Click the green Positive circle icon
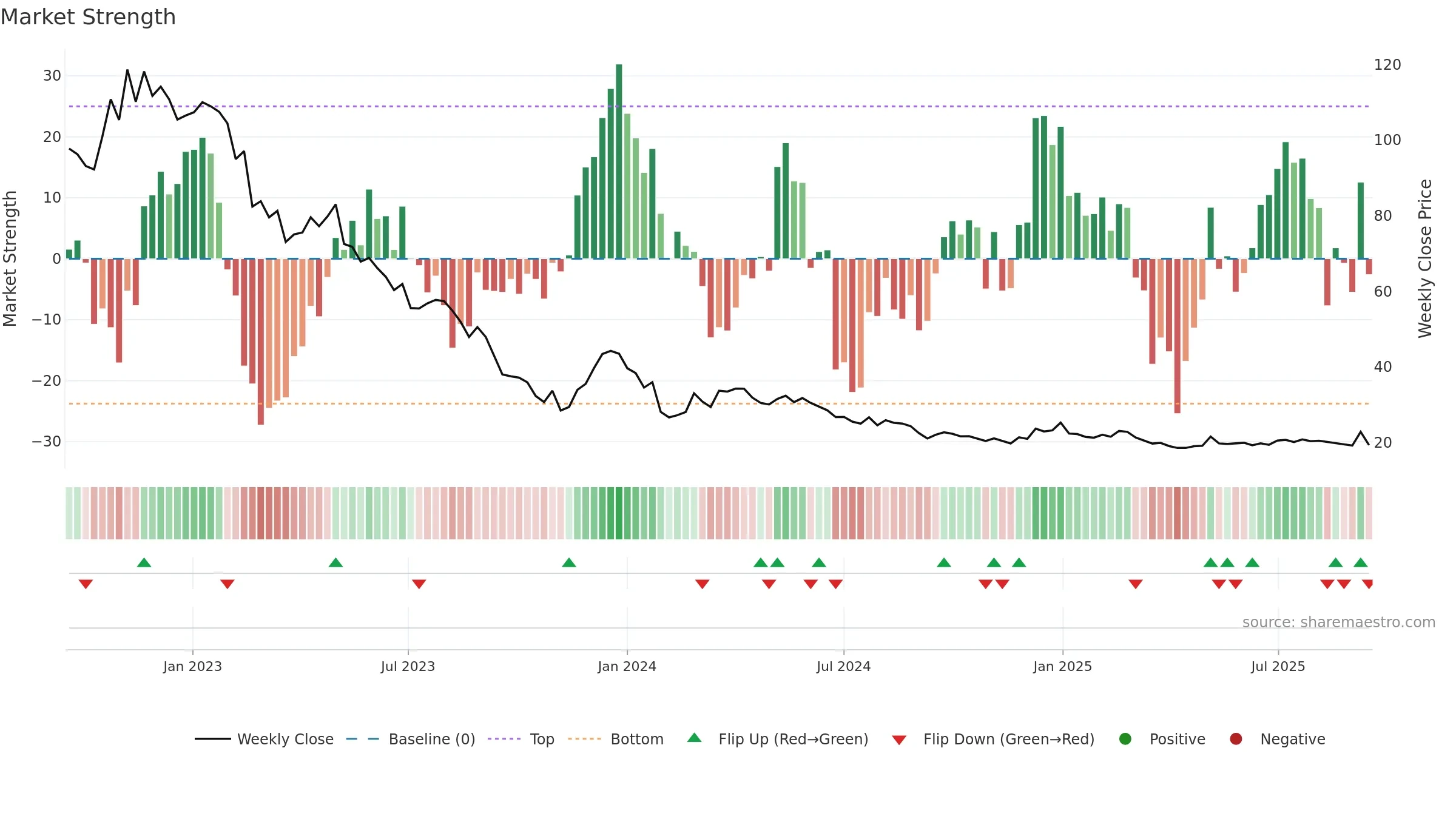 click(x=1125, y=739)
